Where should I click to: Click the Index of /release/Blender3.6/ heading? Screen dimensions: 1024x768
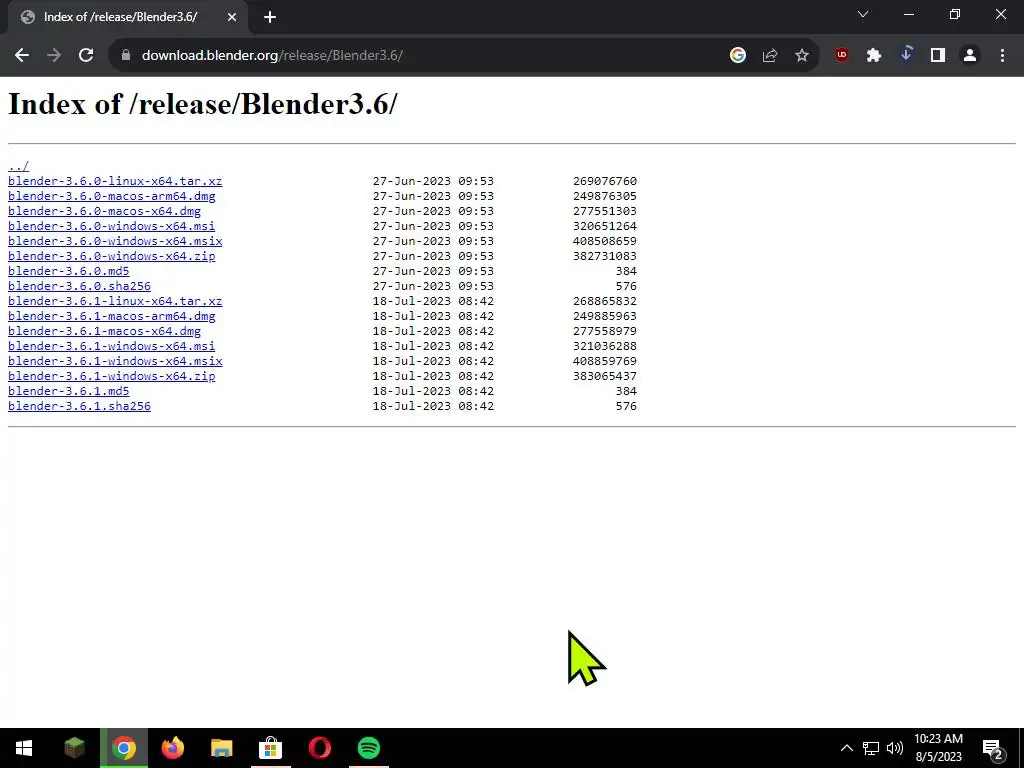(202, 104)
